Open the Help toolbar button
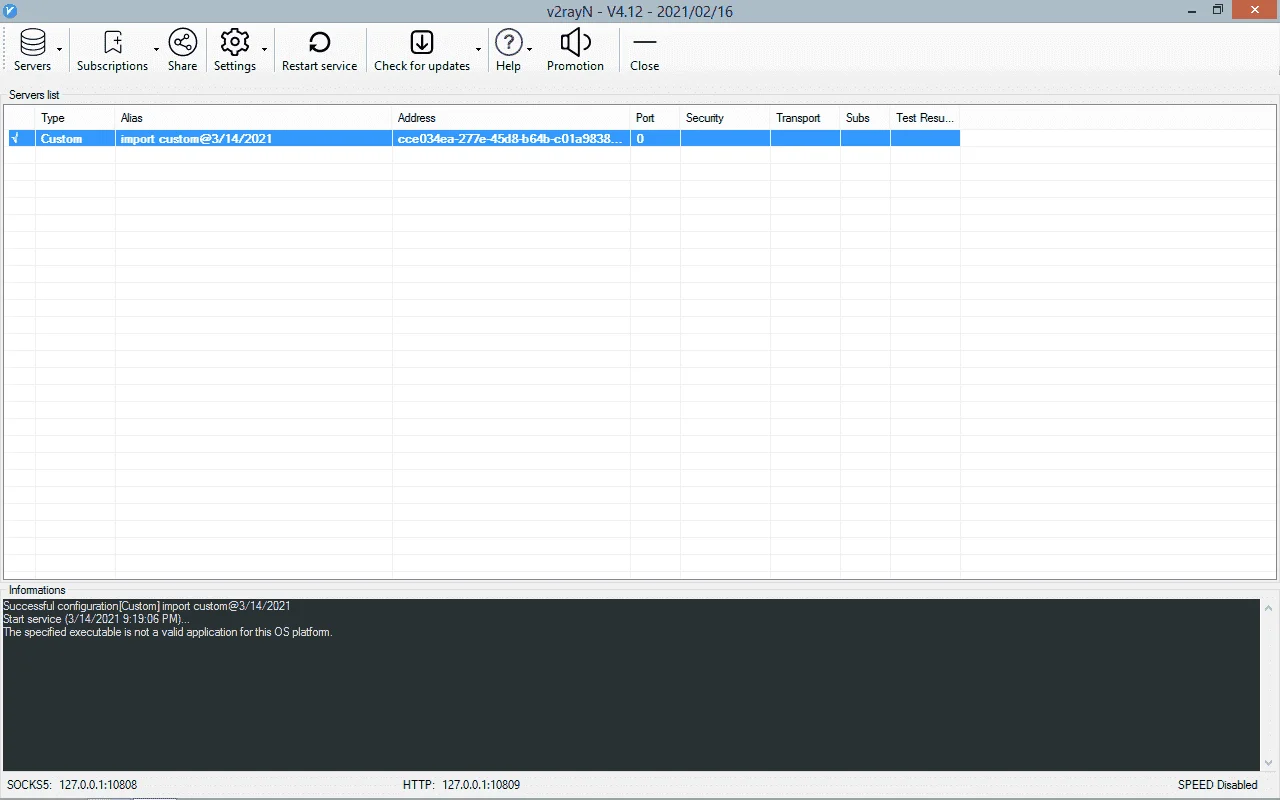The width and height of the screenshot is (1280, 800). (508, 50)
